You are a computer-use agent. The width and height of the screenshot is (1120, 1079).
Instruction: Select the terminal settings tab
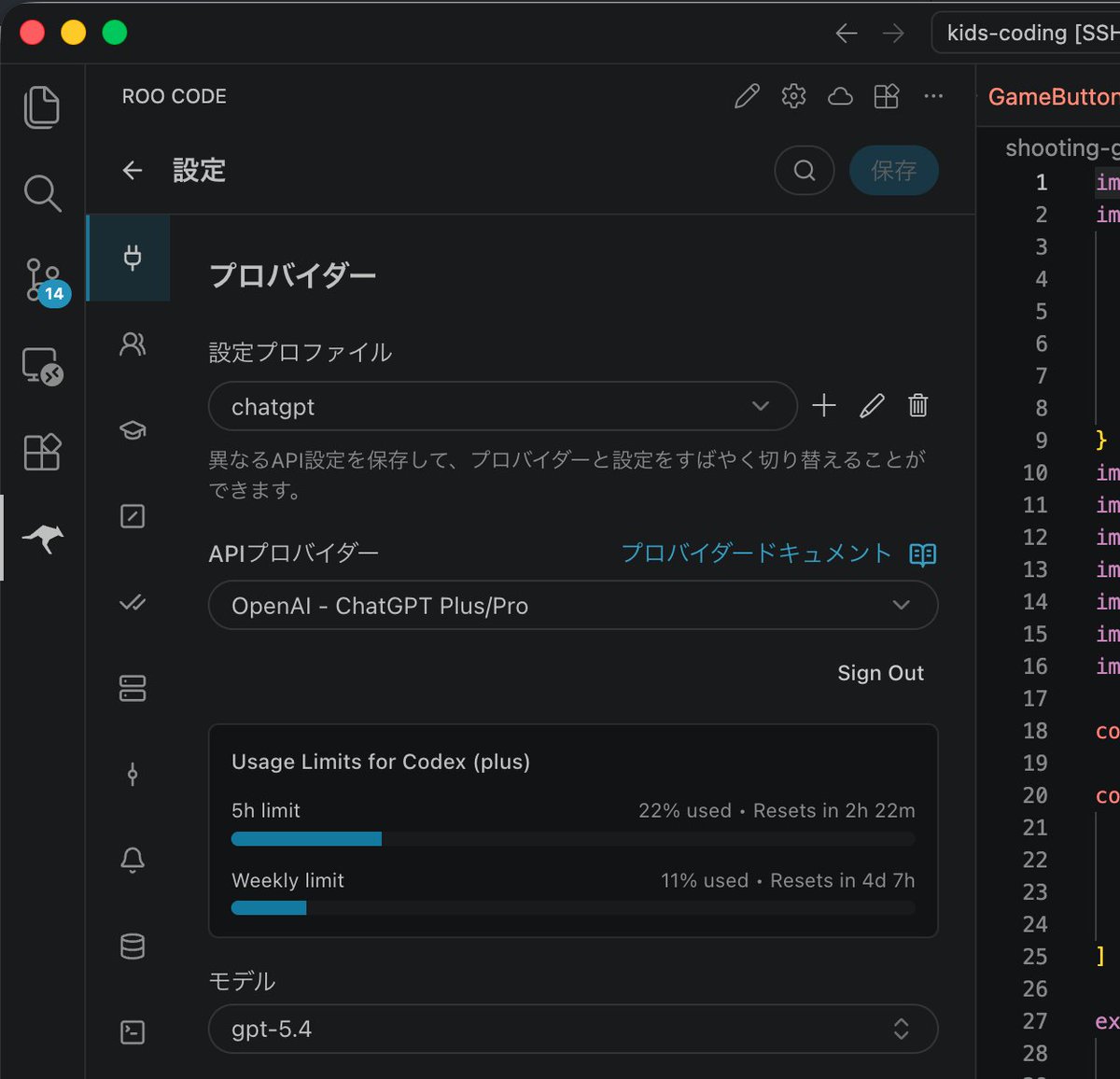tap(133, 1031)
